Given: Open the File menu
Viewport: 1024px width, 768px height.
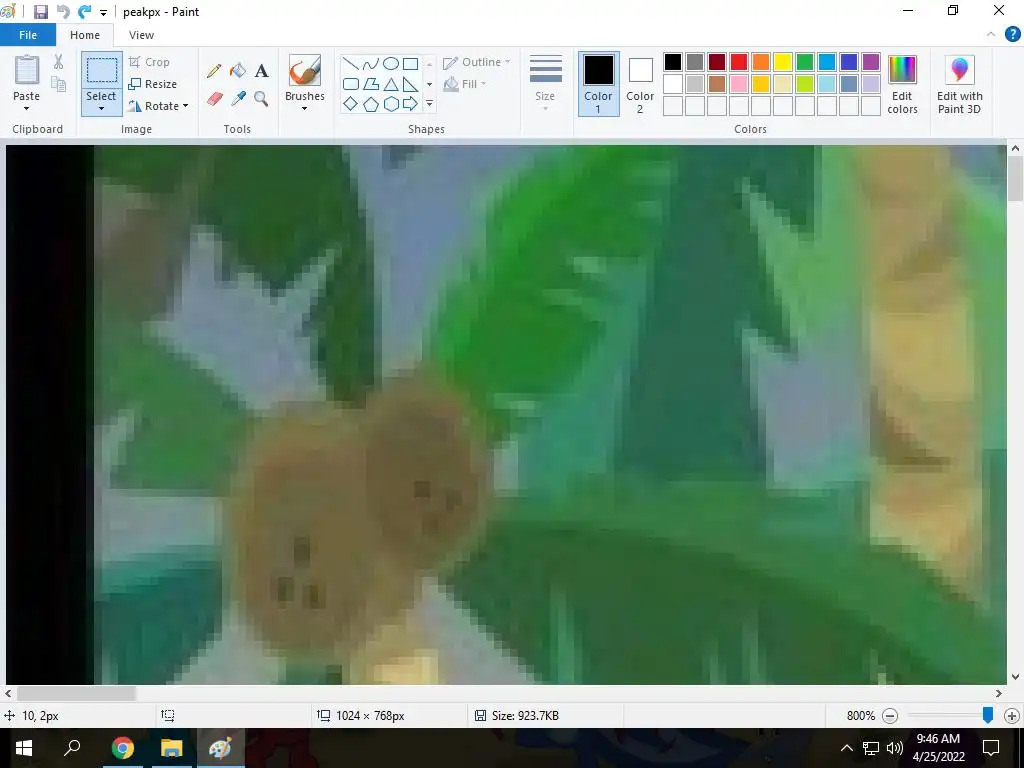Looking at the screenshot, I should [x=28, y=35].
